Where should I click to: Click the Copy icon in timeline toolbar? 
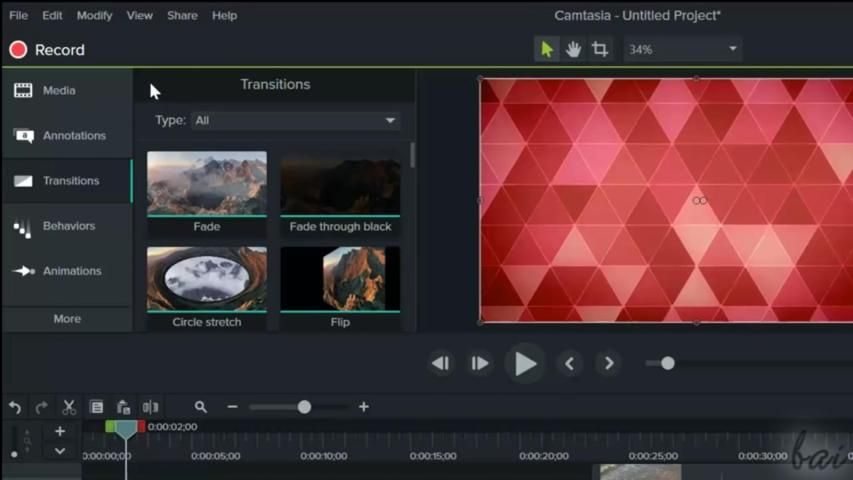96,407
